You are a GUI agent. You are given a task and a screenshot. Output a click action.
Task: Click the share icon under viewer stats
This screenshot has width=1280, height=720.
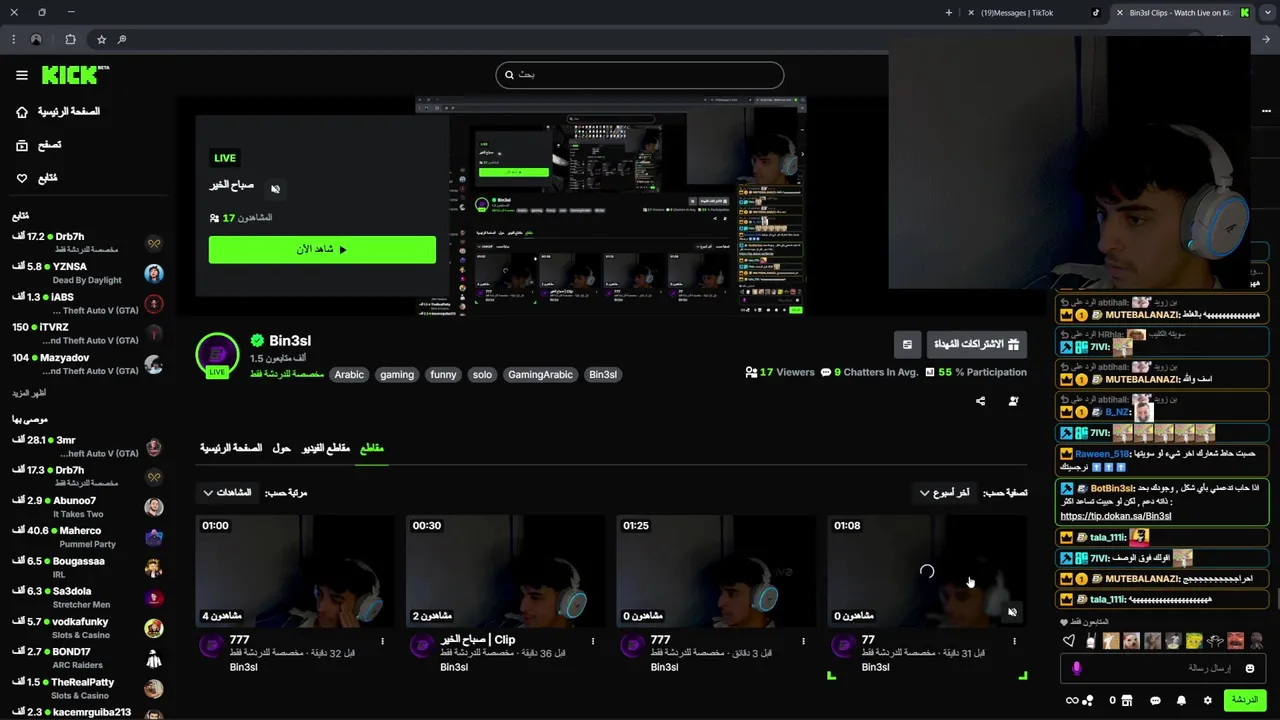tap(980, 401)
